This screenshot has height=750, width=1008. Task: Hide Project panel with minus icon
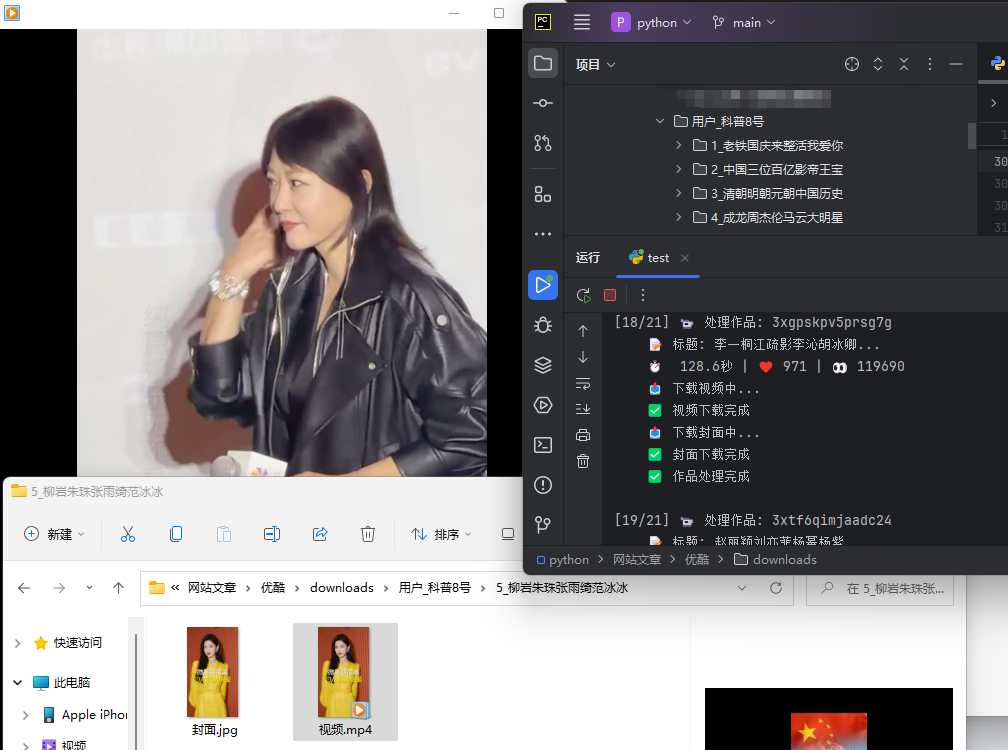point(956,64)
